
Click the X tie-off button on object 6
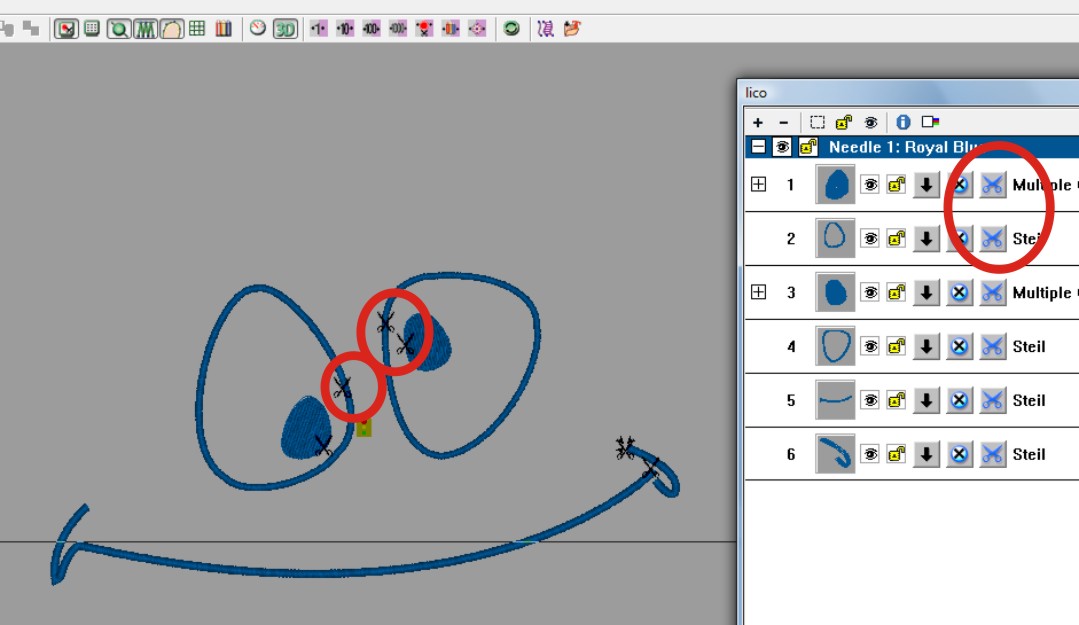point(959,454)
